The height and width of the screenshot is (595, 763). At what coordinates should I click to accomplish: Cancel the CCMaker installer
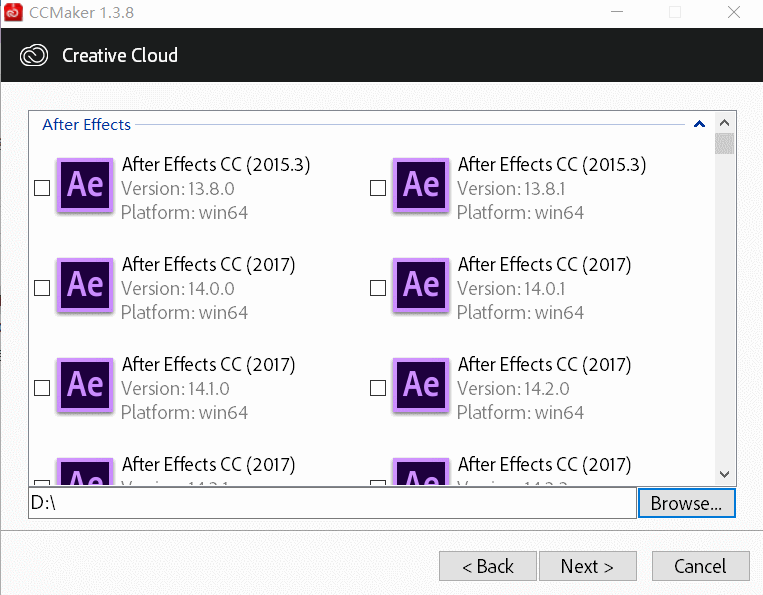[700, 566]
